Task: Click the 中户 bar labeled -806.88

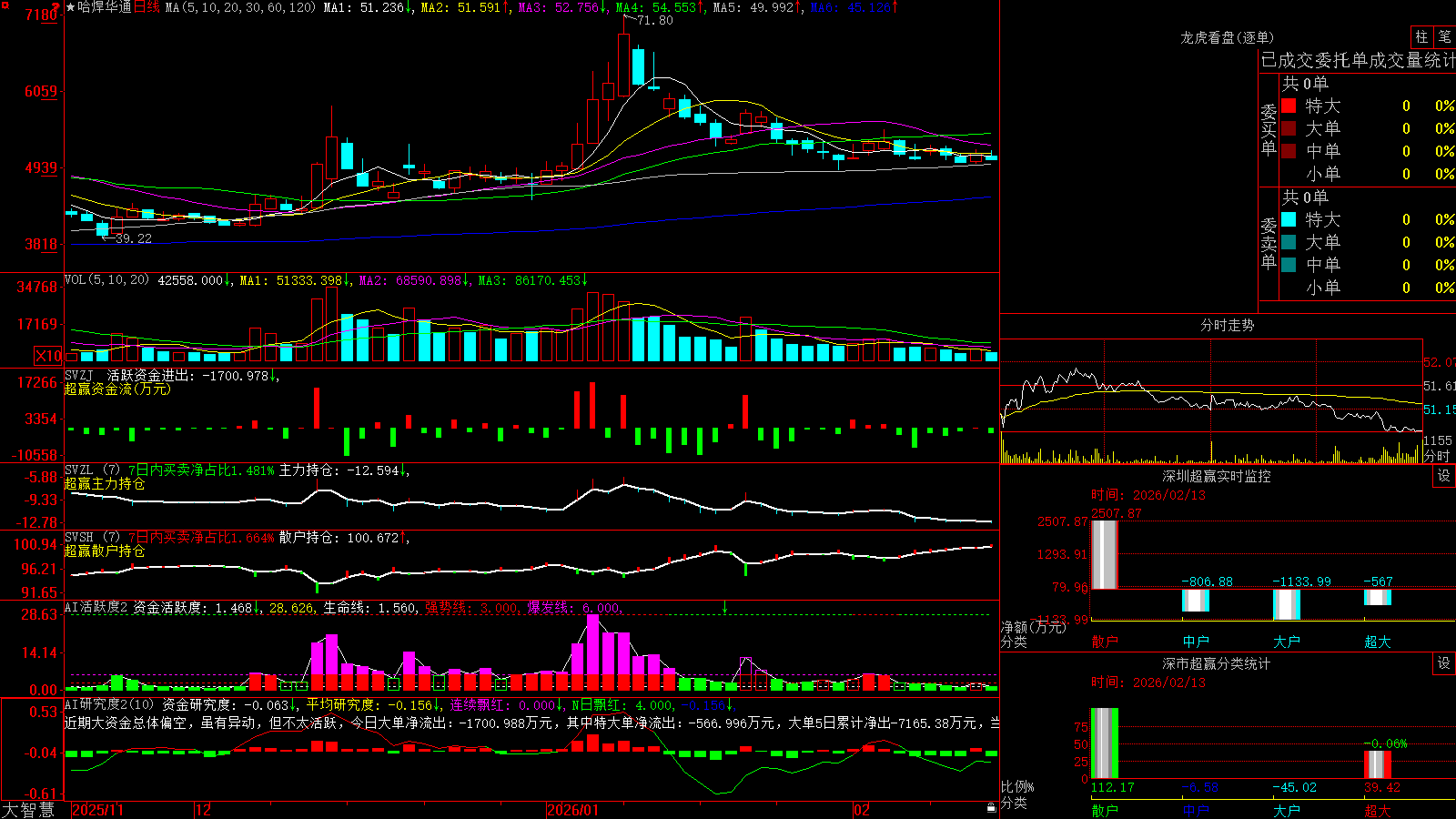Action: click(x=1195, y=600)
